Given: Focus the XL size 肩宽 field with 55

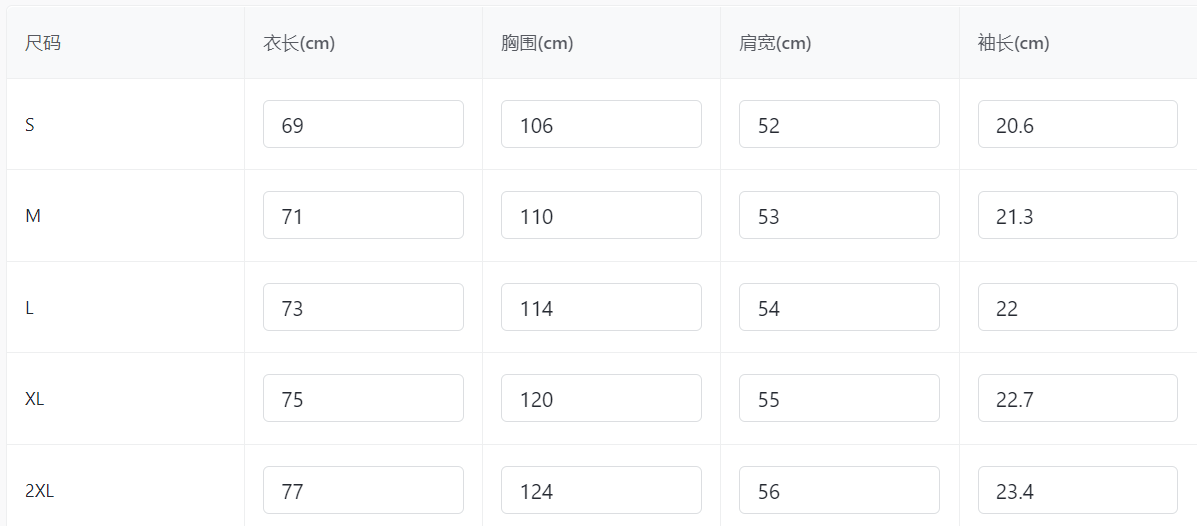Looking at the screenshot, I should click(x=839, y=398).
